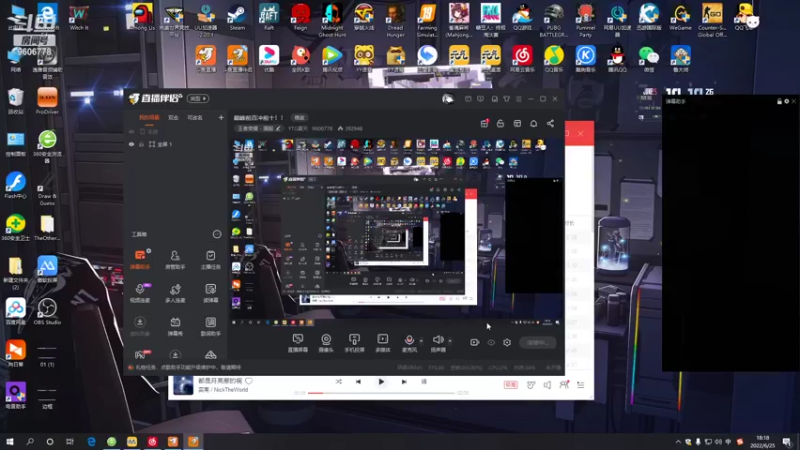This screenshot has height=450, width=800.
Task: Click the album cover thumbnail in the music player
Action: point(183,385)
